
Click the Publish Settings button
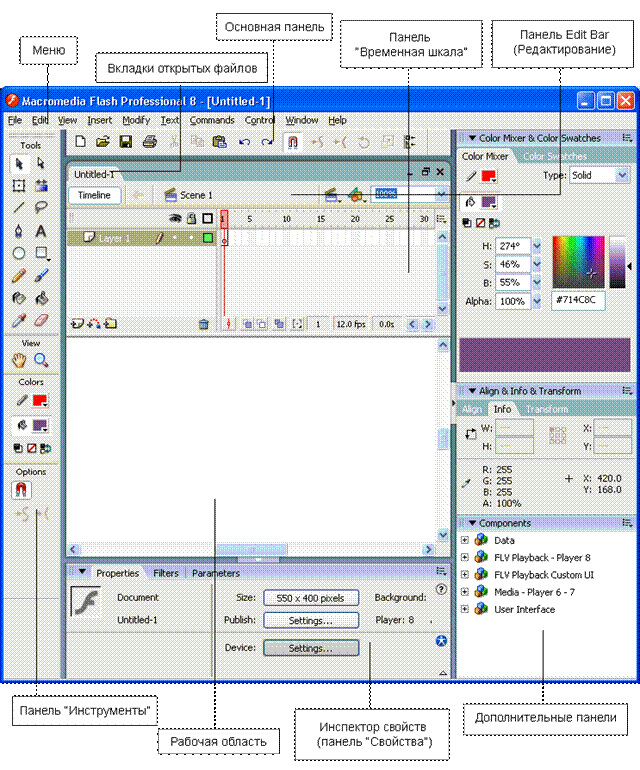tap(311, 620)
